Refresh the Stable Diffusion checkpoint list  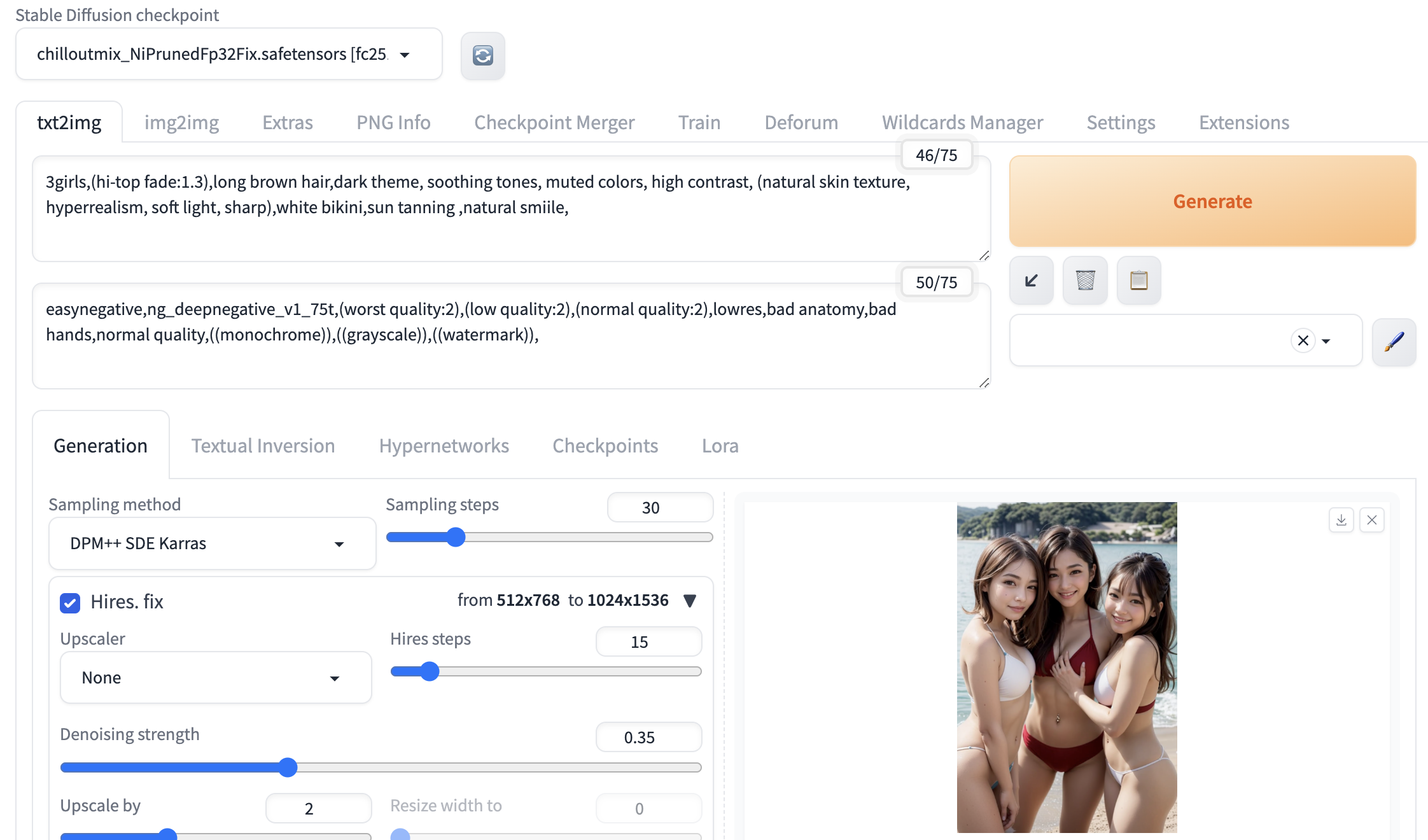(482, 55)
